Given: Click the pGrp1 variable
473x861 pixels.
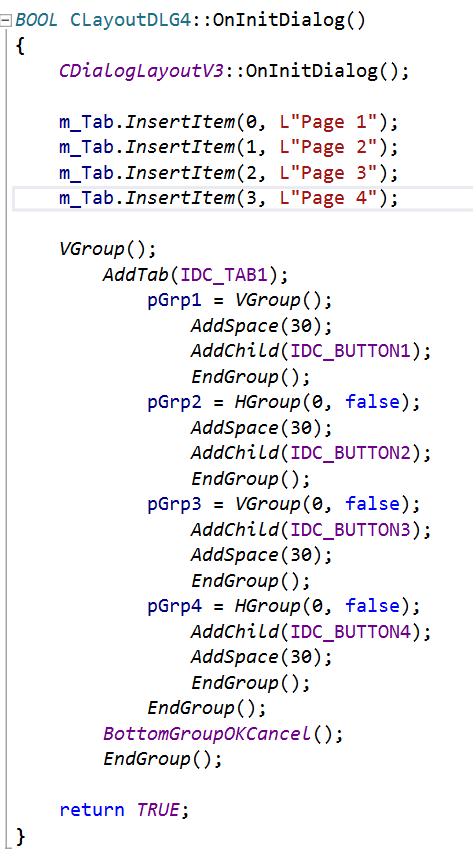Looking at the screenshot, I should click(174, 301).
